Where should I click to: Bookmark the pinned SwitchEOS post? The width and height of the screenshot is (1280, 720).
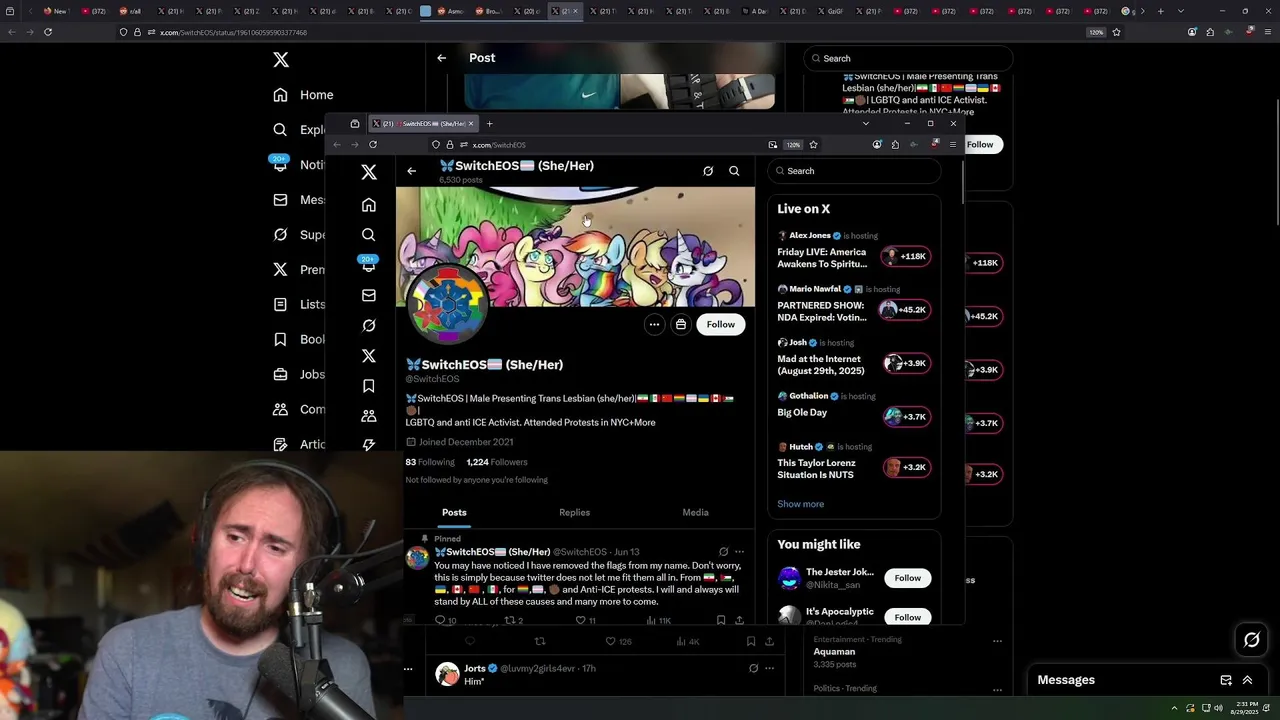[720, 620]
